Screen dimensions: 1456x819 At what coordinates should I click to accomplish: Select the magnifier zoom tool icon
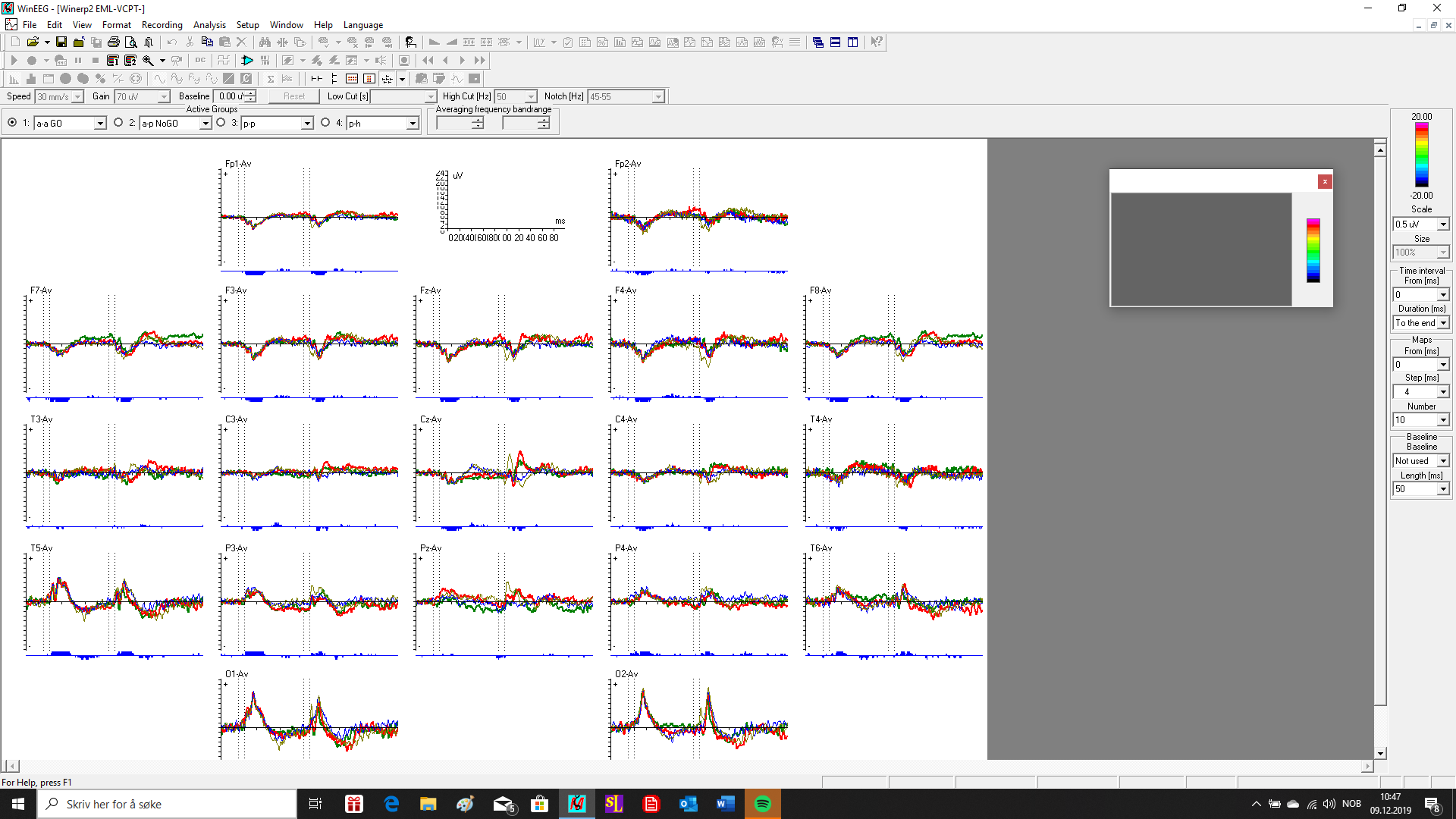(149, 61)
